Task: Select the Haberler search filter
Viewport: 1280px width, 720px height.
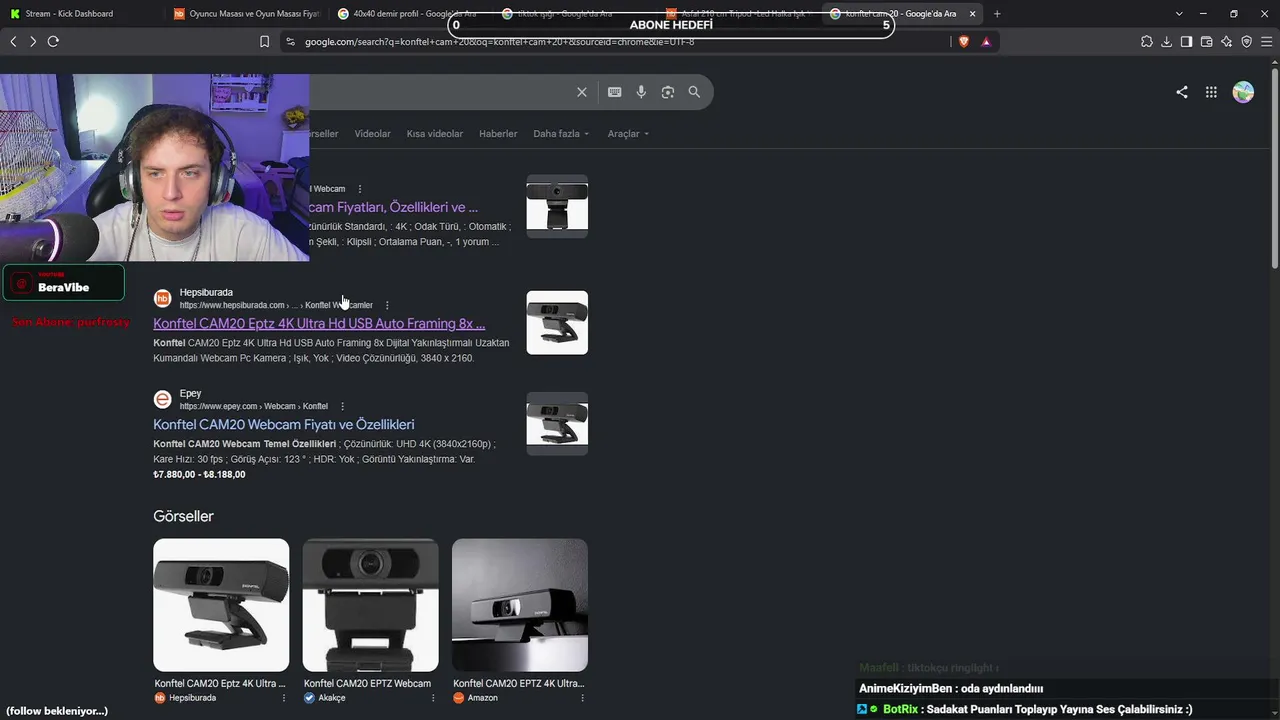Action: tap(498, 134)
